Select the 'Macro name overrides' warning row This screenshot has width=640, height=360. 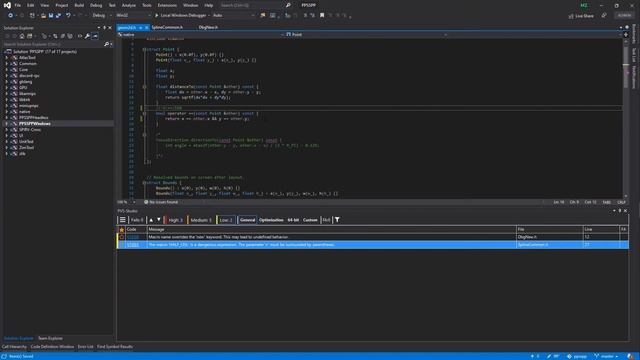pos(372,237)
